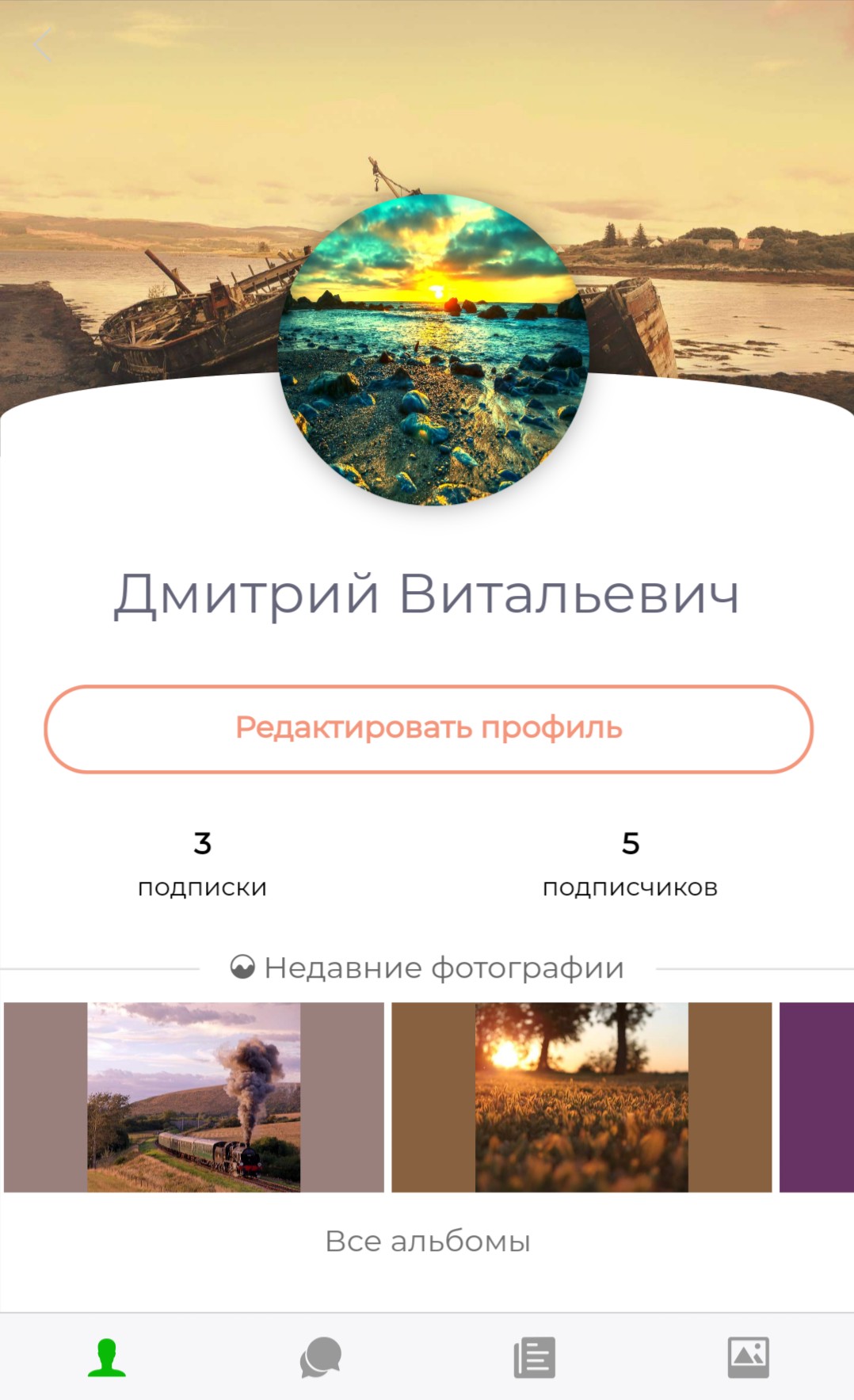The image size is (854, 1400).
Task: Open the sunset field photo thumbnail
Action: click(581, 1097)
